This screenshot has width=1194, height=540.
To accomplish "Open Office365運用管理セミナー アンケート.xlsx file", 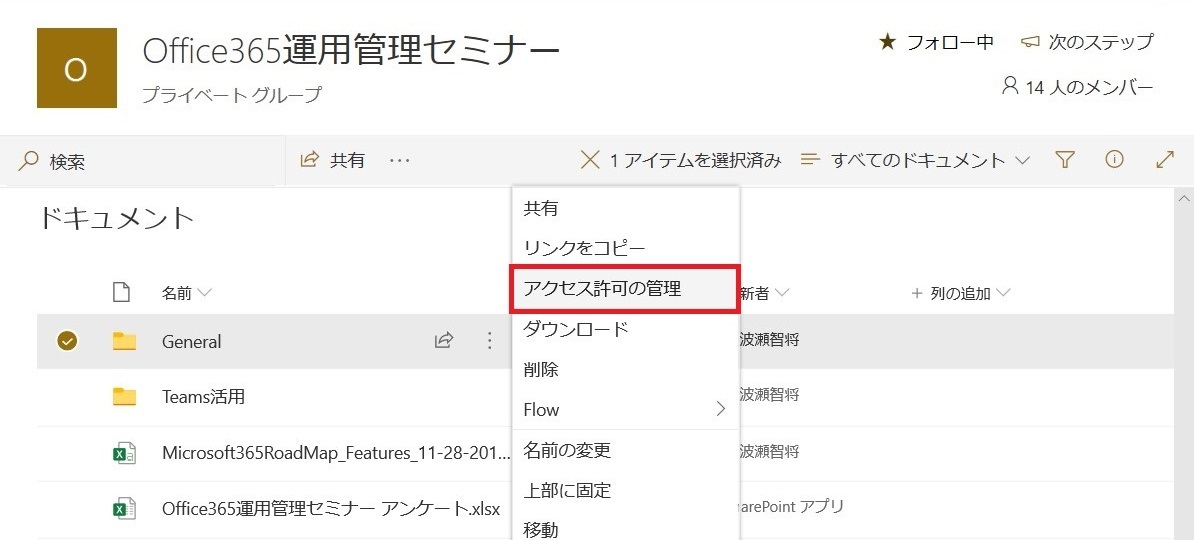I will [x=331, y=509].
